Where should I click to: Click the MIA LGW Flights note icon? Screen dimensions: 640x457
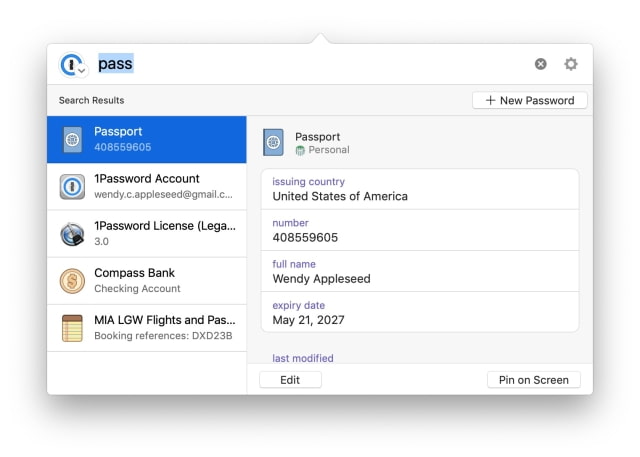coord(72,328)
